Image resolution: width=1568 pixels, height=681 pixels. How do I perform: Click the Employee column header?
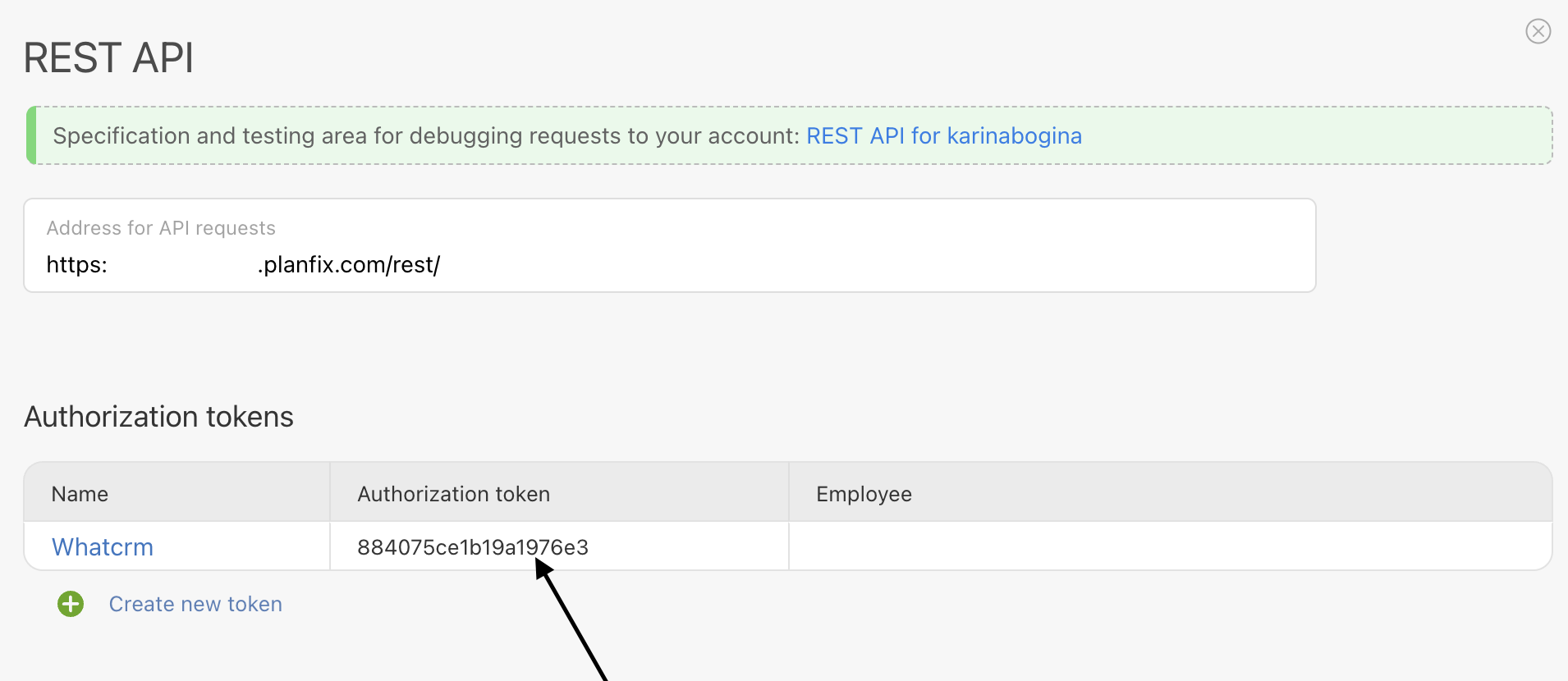tap(864, 494)
